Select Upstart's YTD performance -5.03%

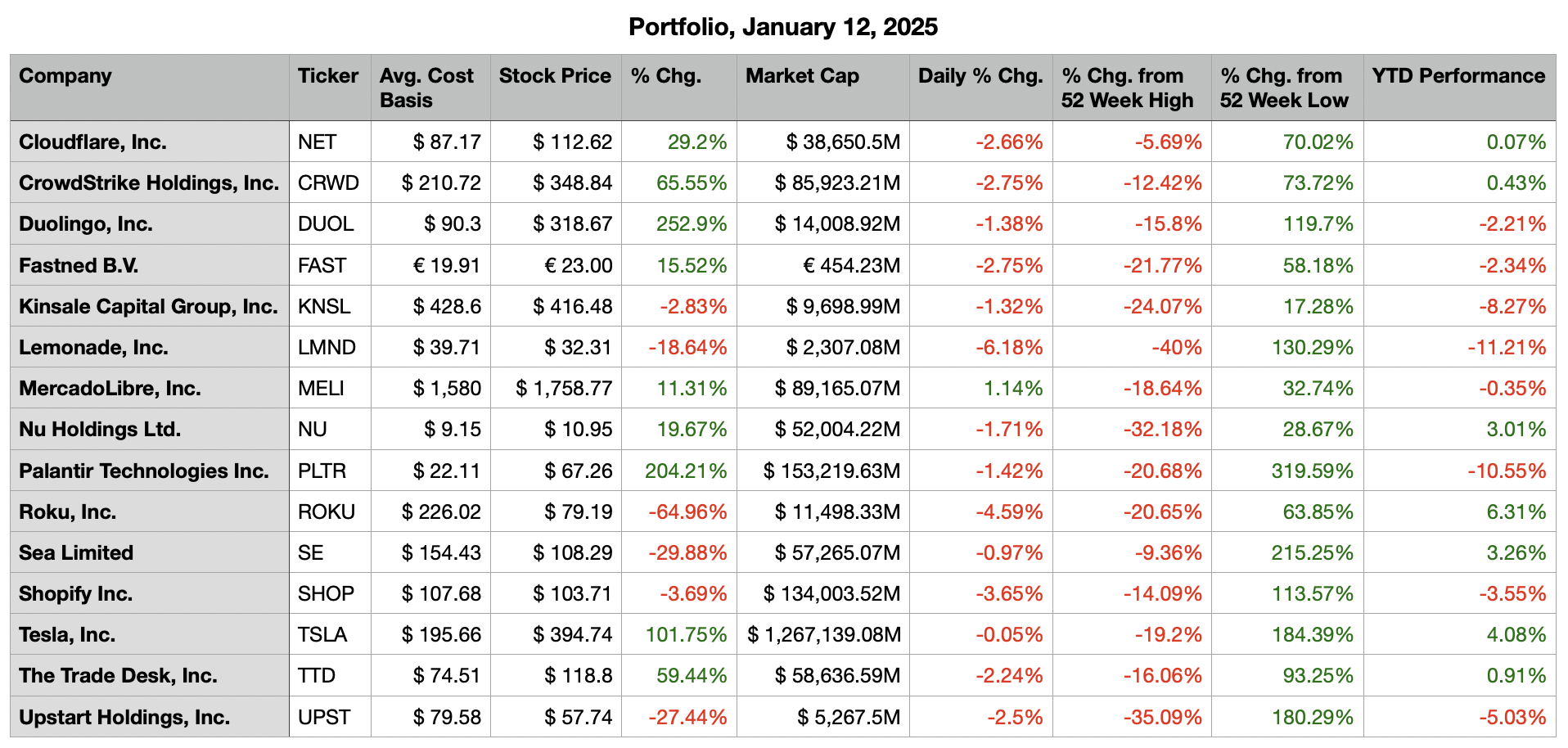1512,718
